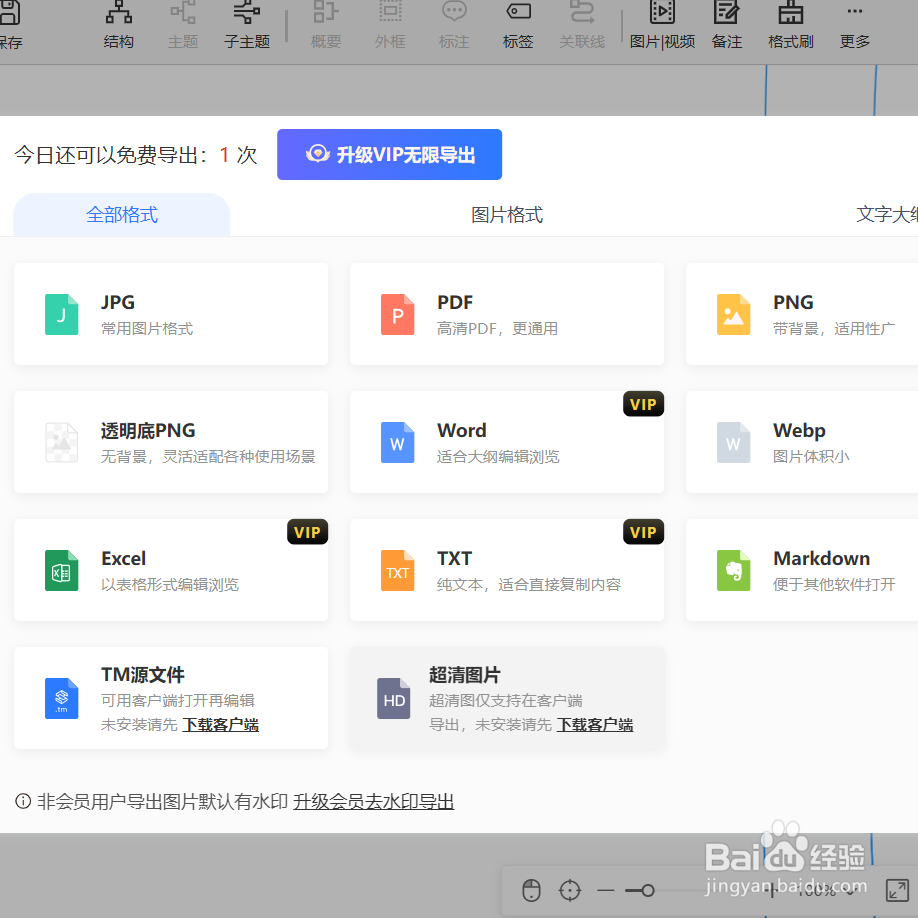Click 下载客户端 link under TM源文件

click(221, 725)
